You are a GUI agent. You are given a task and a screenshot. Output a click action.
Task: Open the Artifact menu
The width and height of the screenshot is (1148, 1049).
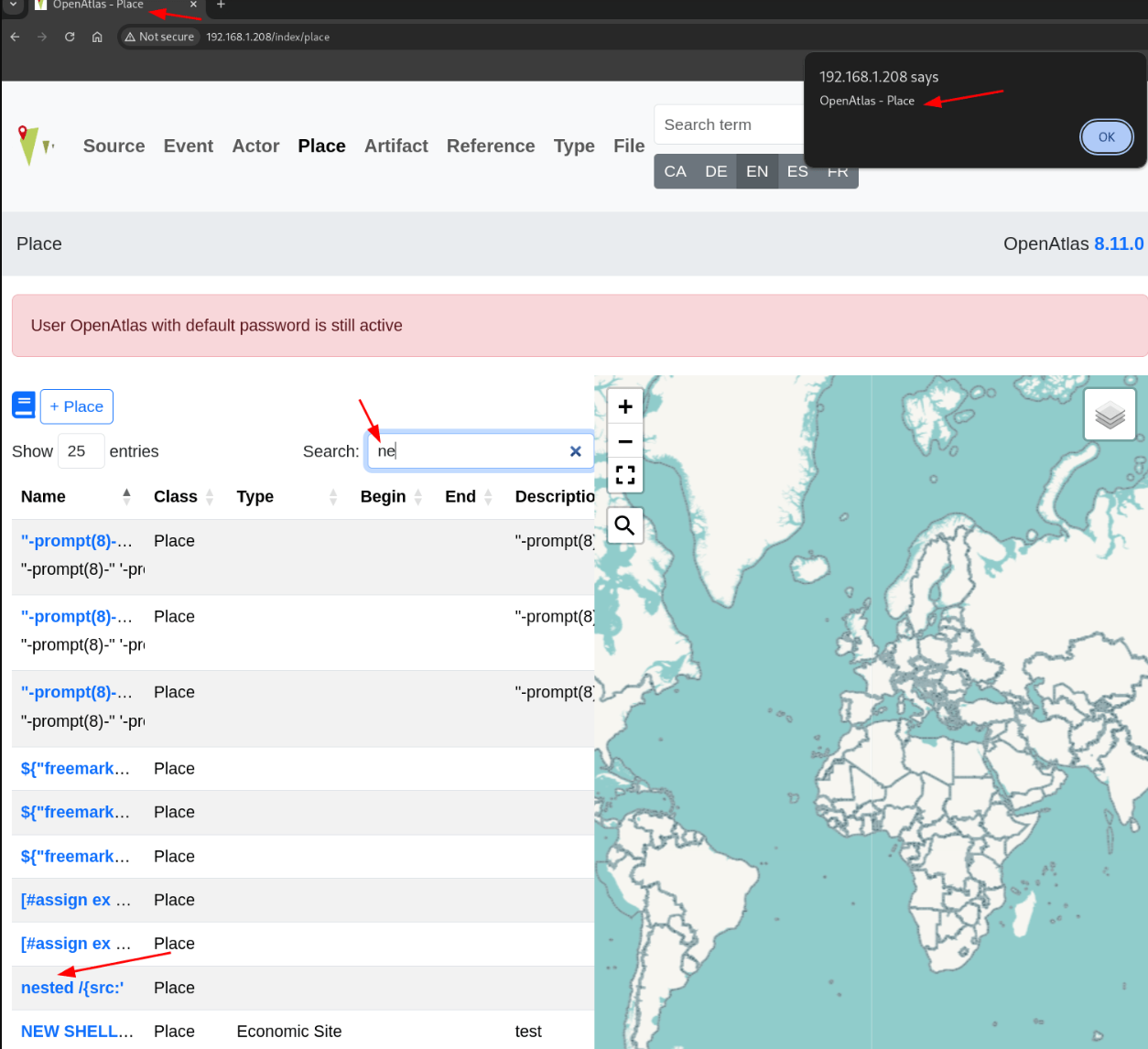point(396,146)
